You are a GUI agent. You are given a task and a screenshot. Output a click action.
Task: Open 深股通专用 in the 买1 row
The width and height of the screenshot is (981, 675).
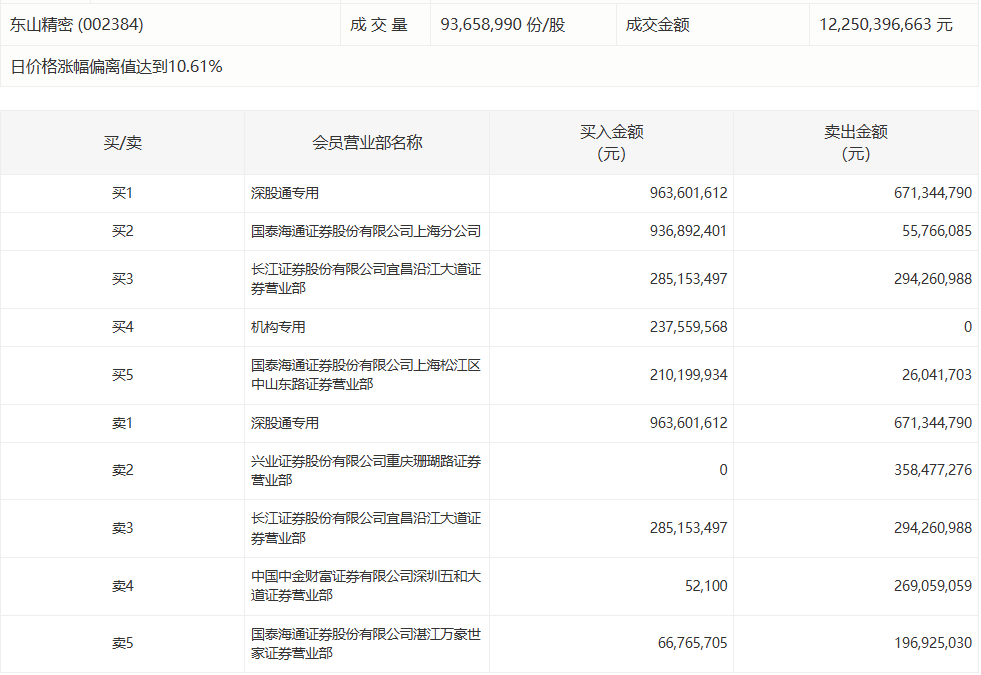(x=285, y=193)
